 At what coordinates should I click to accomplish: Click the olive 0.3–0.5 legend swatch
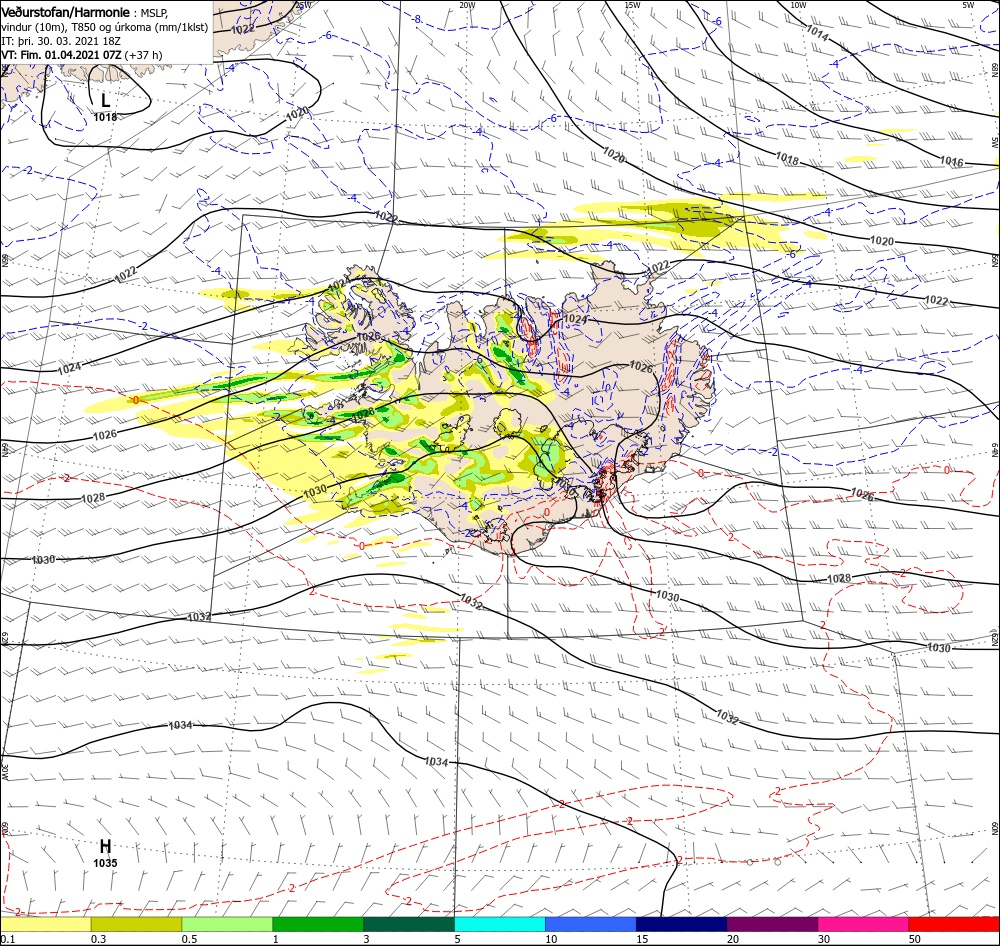click(136, 924)
